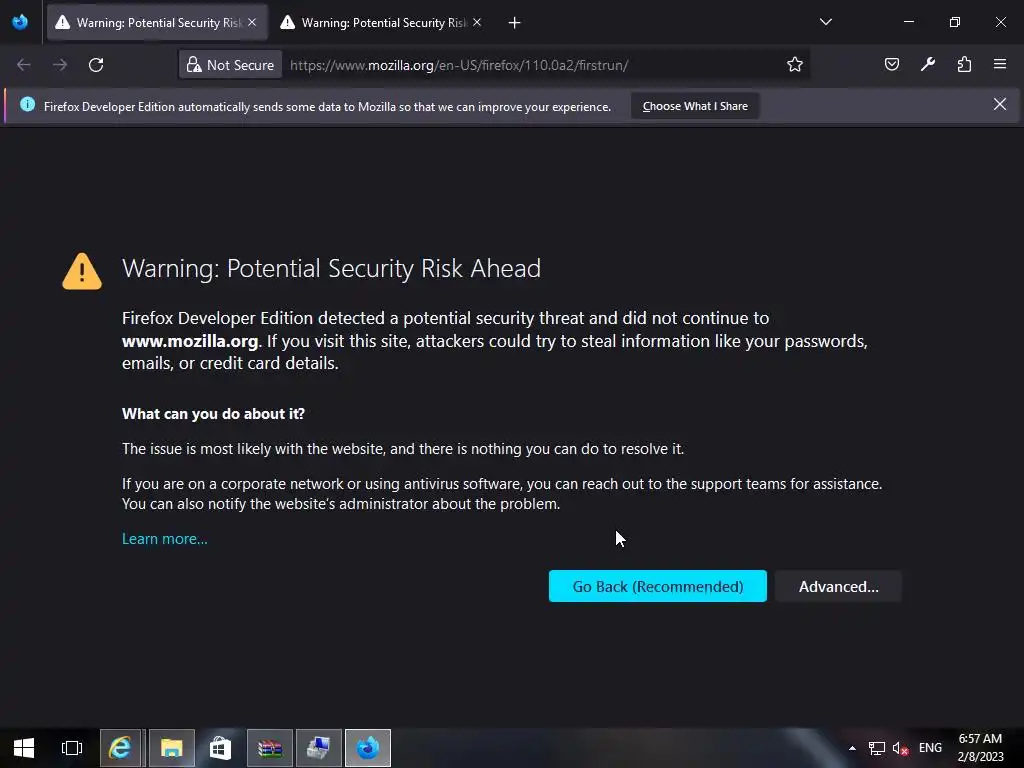Reload the current page

point(96,65)
